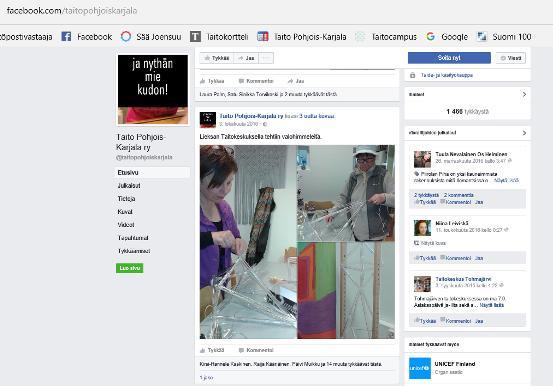Open the UNICEF Finland page link
This screenshot has width=553, height=386.
455,364
